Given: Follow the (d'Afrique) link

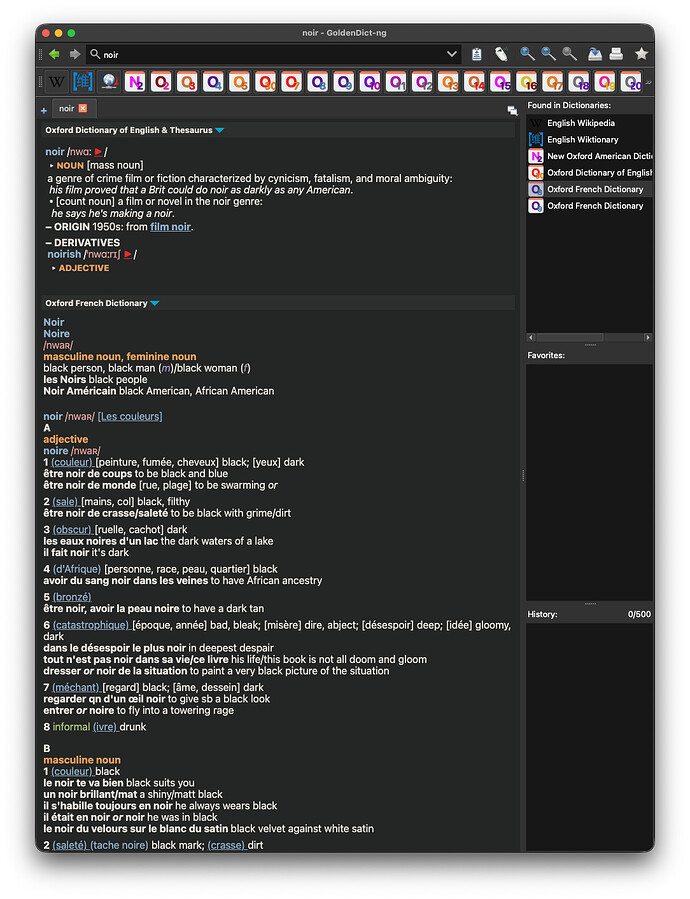Looking at the screenshot, I should point(76,569).
